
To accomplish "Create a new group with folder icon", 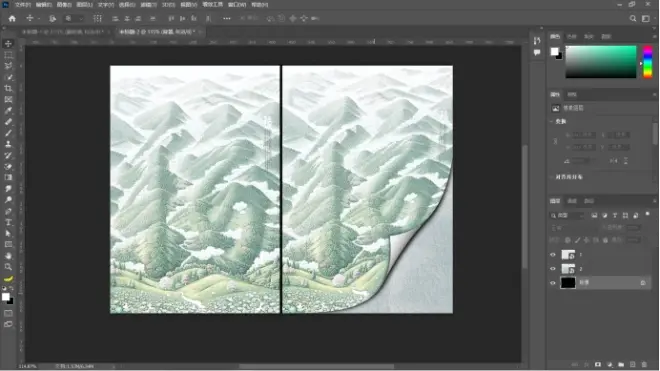I will 621,364.
